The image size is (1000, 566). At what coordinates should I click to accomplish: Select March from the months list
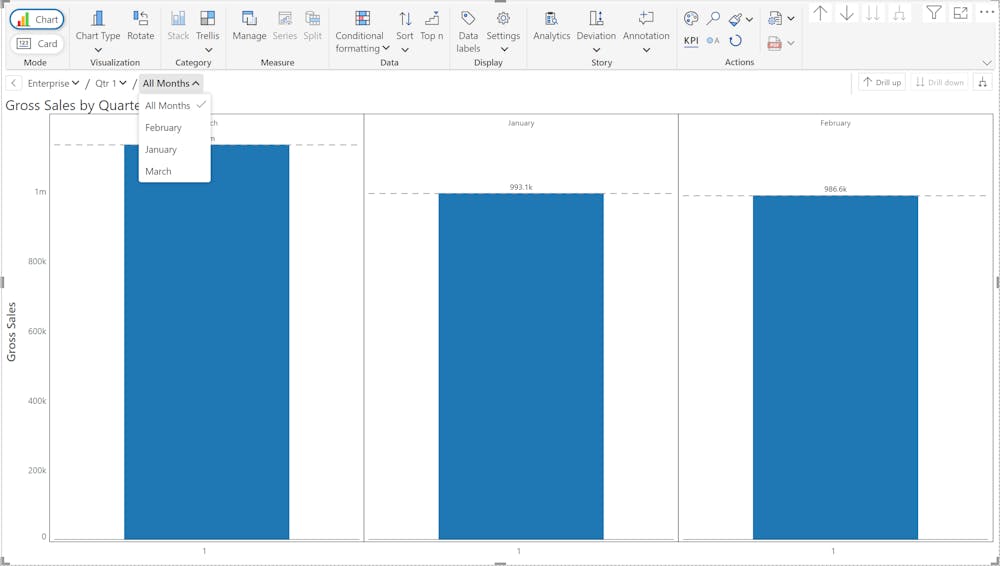(x=158, y=171)
